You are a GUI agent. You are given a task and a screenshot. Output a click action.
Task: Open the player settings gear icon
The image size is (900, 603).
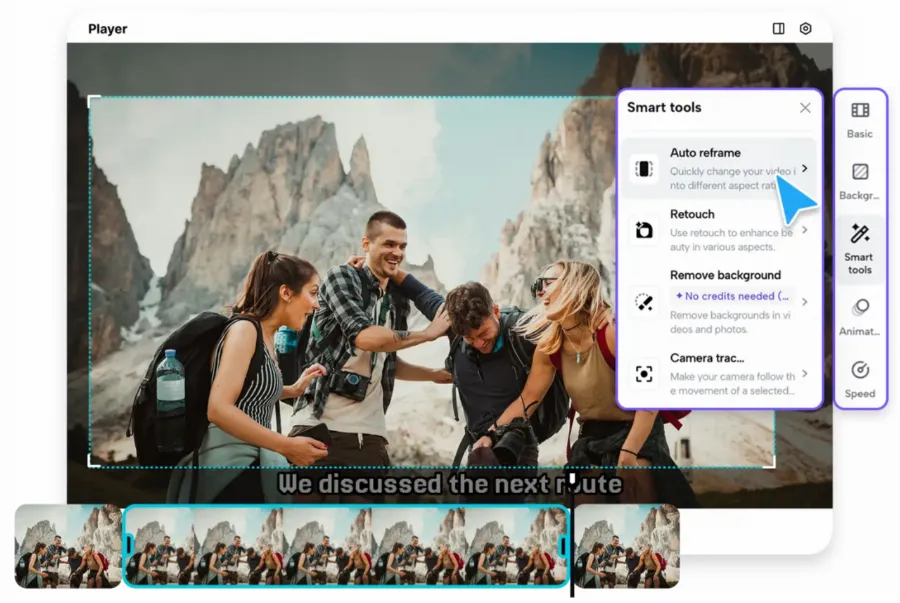805,29
